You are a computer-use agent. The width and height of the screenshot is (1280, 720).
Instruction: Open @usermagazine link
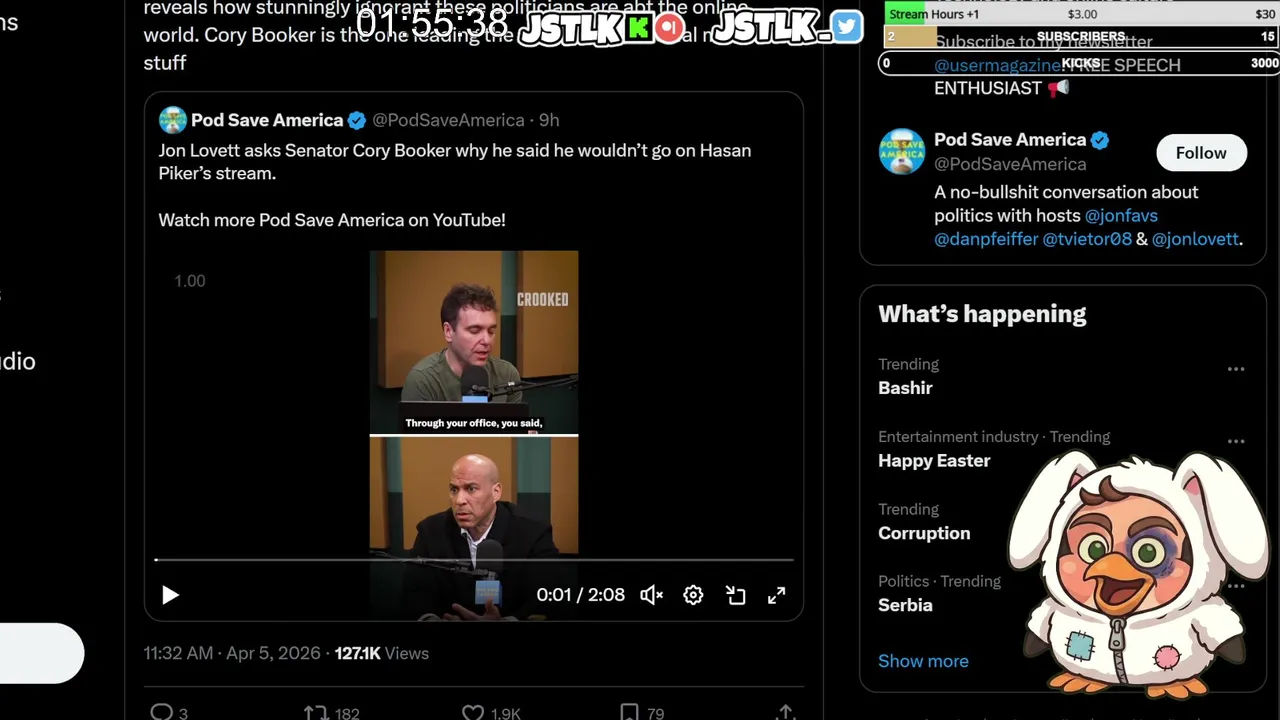click(x=997, y=65)
